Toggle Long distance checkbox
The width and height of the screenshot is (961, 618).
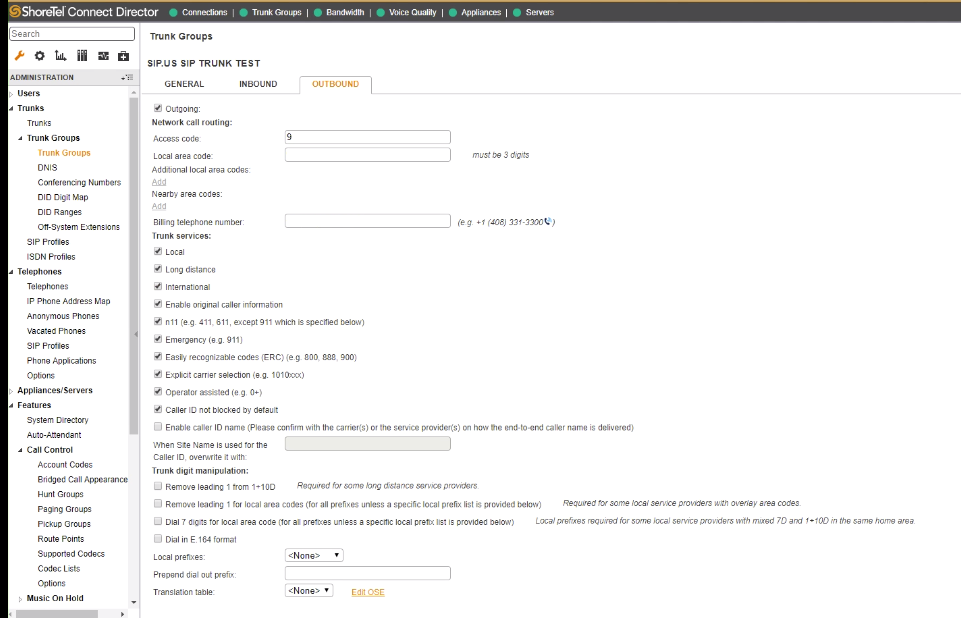tap(158, 269)
